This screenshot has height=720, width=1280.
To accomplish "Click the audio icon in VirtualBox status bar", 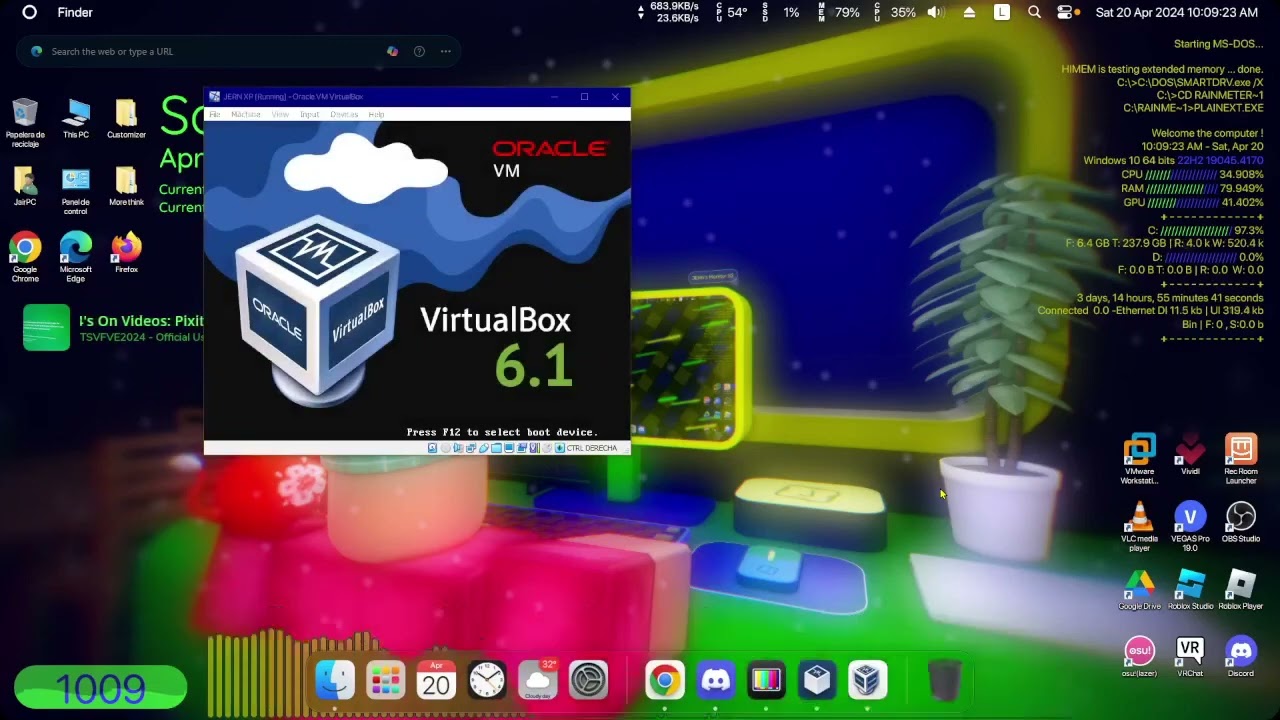I will pyautogui.click(x=459, y=448).
